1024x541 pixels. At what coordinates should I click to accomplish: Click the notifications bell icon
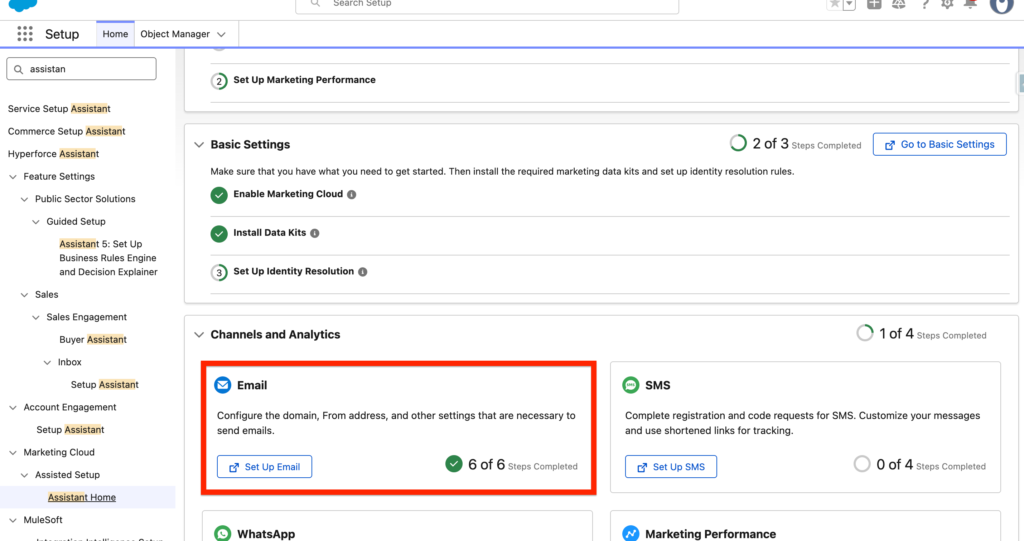(969, 4)
